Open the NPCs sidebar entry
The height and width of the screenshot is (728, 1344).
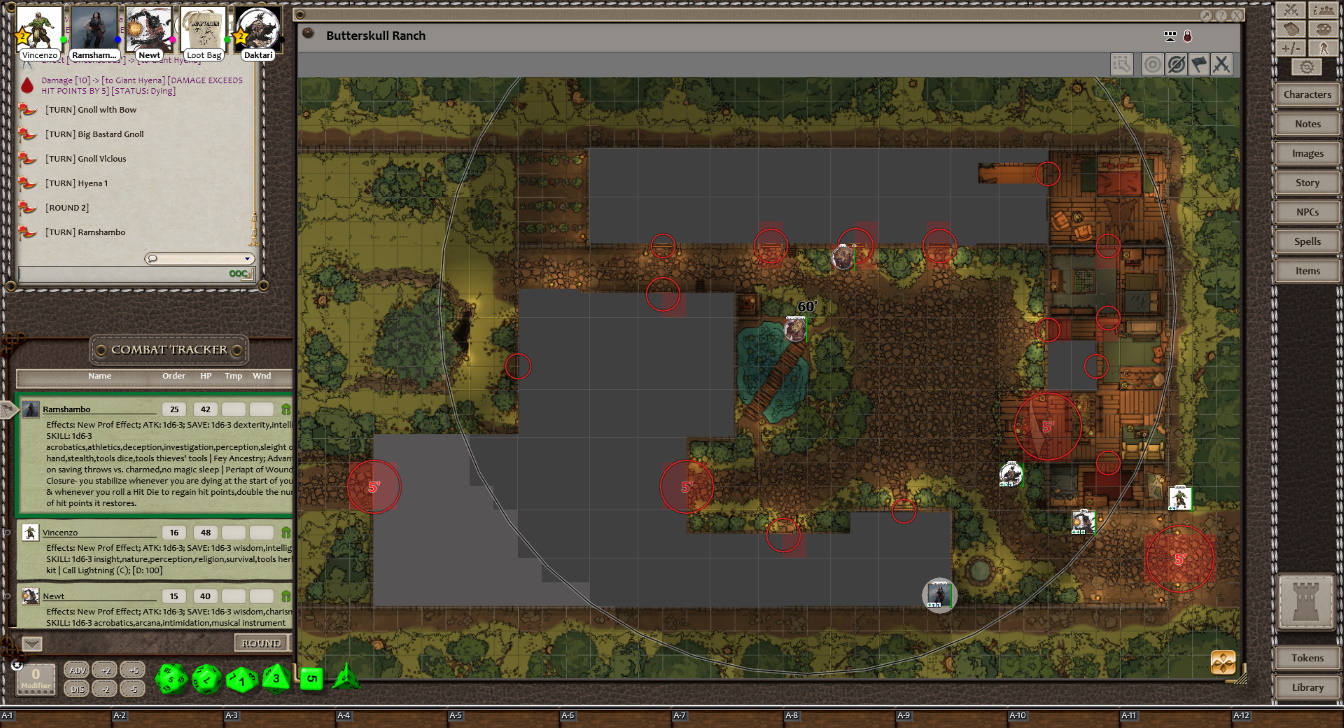pos(1308,212)
